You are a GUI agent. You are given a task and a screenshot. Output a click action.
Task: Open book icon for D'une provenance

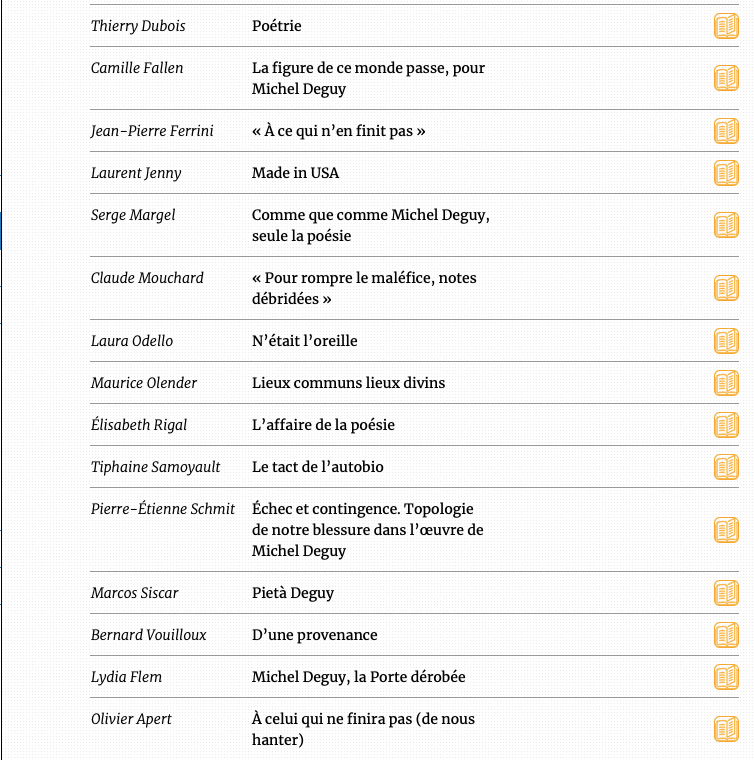point(726,635)
